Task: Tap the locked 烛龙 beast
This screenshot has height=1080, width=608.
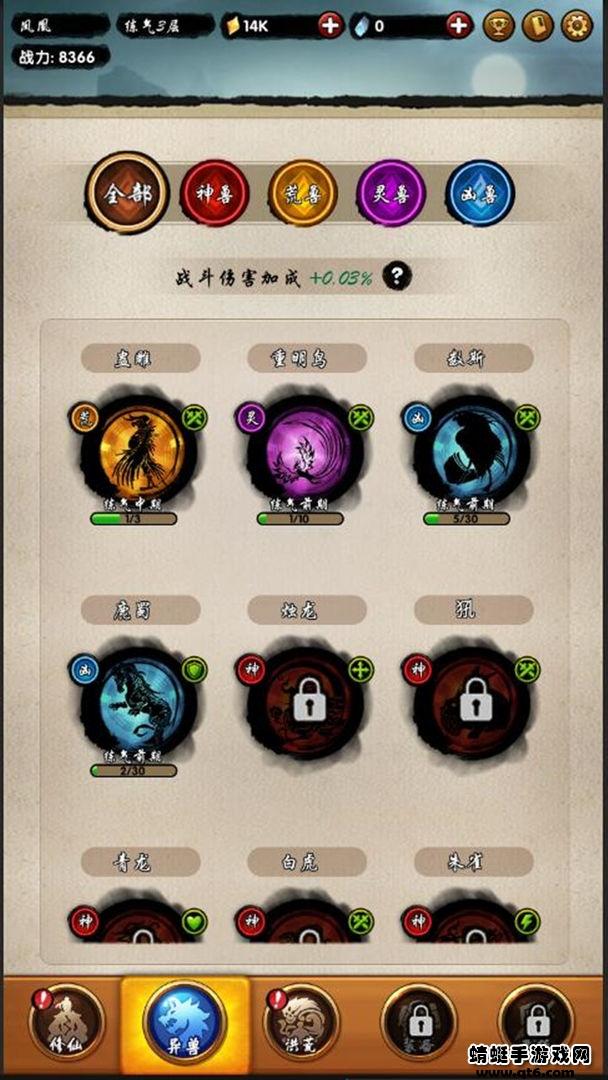Action: pos(307,705)
